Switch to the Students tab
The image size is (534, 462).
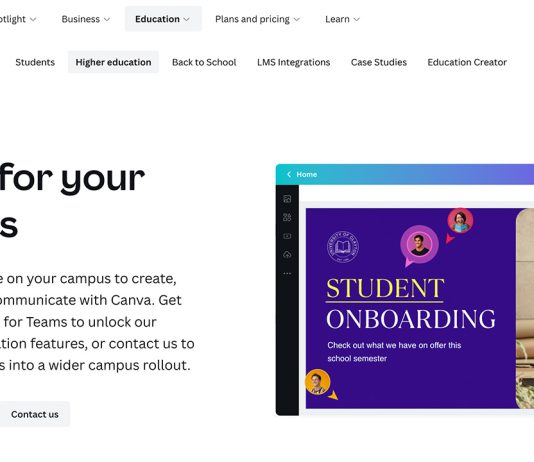pyautogui.click(x=35, y=62)
